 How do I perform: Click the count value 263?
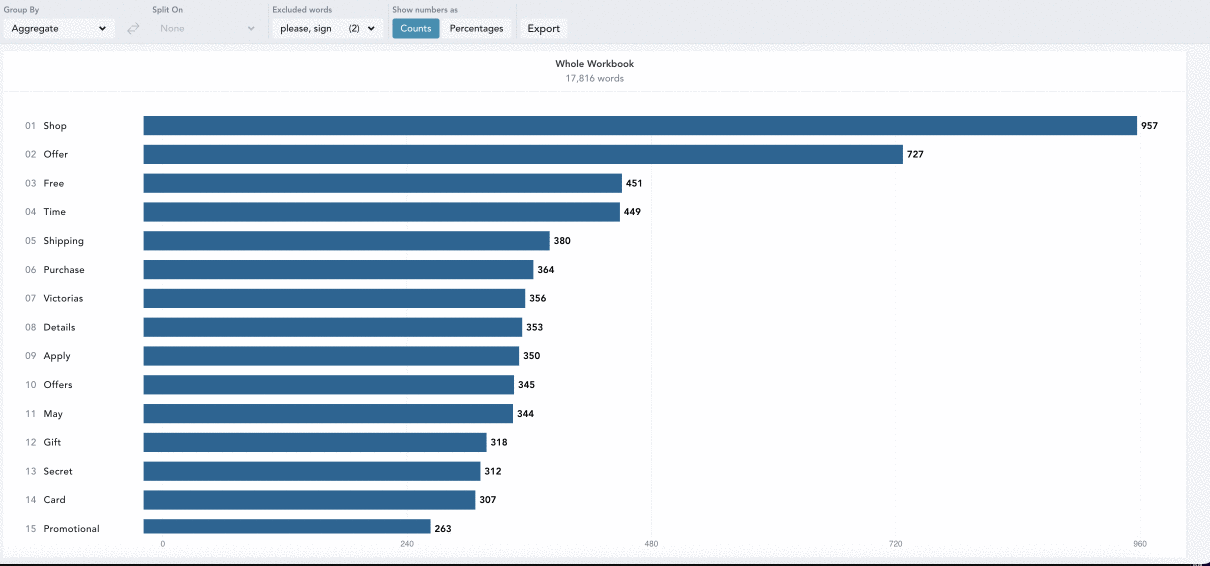443,529
